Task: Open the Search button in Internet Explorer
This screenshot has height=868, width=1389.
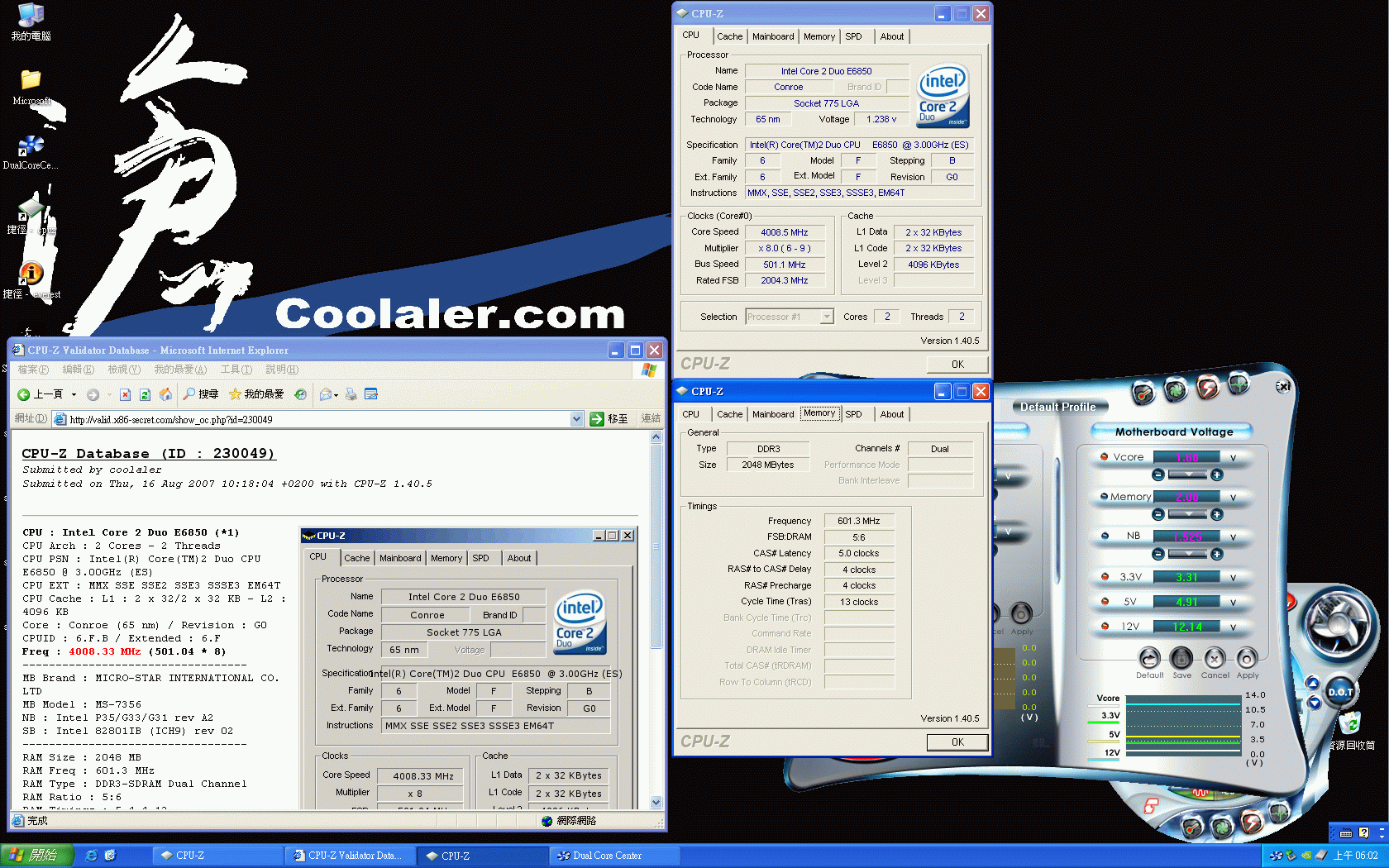Action: coord(201,394)
